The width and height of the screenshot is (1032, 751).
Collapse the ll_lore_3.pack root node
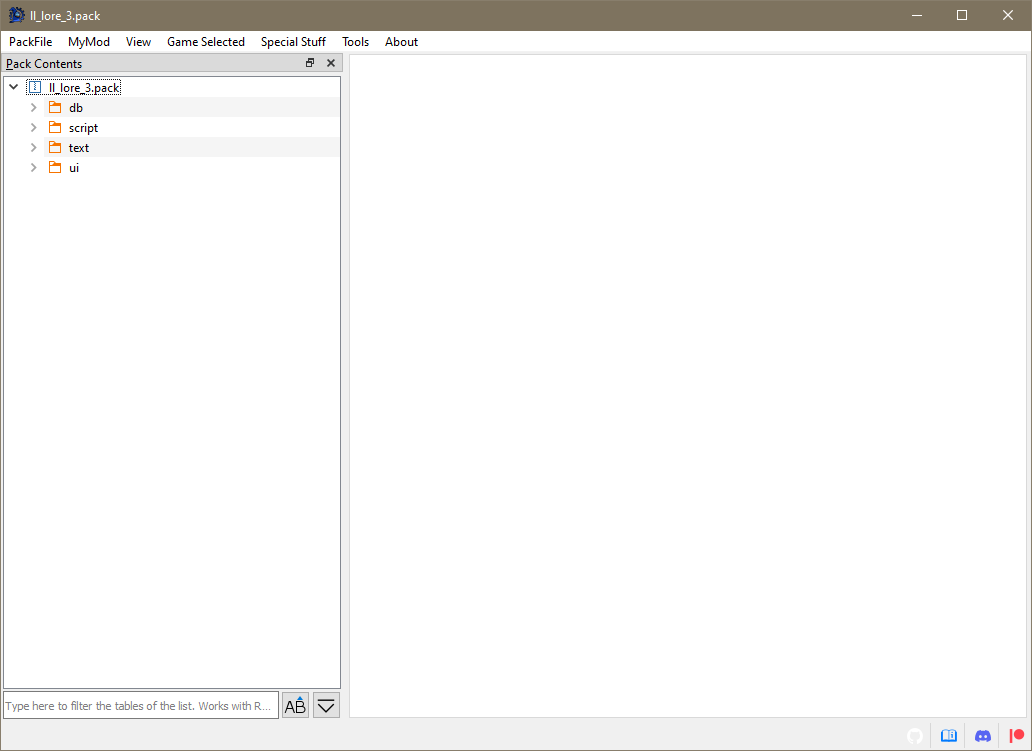(14, 87)
